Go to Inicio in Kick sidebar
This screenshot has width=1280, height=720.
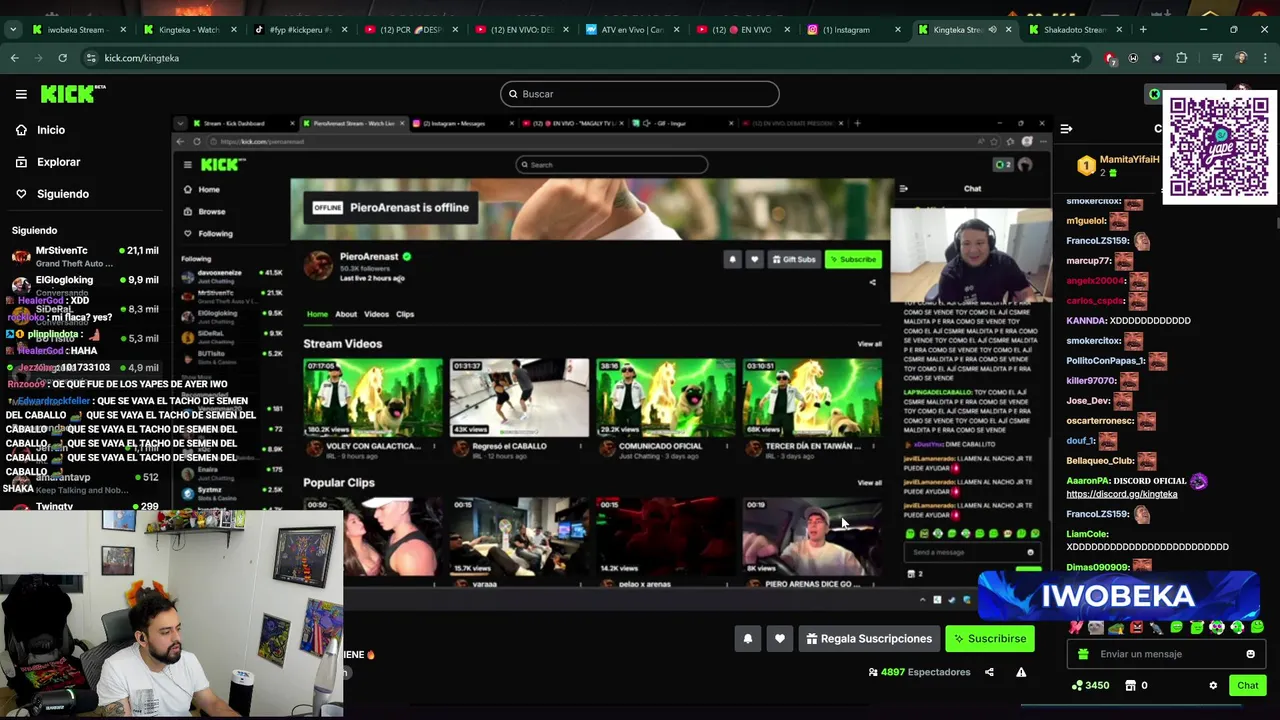pyautogui.click(x=50, y=130)
